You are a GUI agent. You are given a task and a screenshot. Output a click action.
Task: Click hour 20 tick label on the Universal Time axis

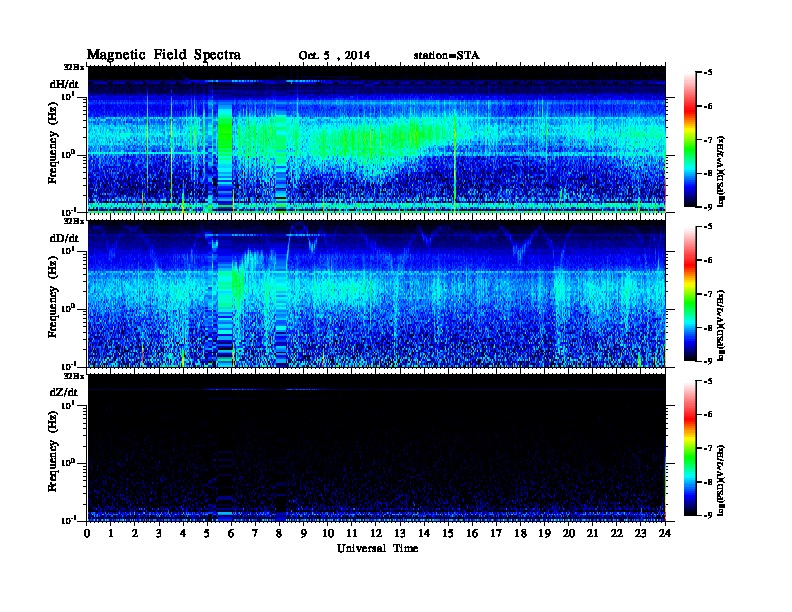(x=569, y=534)
